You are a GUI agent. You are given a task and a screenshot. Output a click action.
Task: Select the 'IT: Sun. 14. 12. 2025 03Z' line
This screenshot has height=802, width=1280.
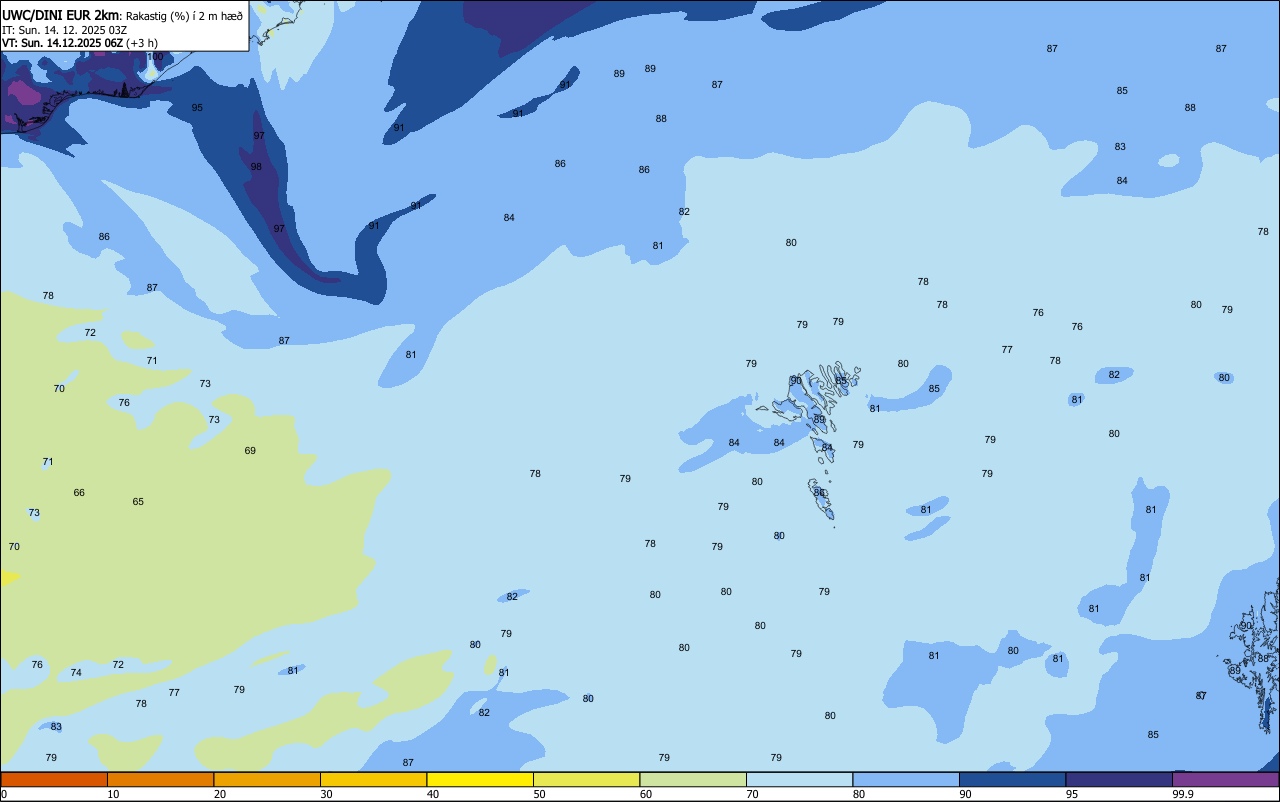[x=64, y=29]
